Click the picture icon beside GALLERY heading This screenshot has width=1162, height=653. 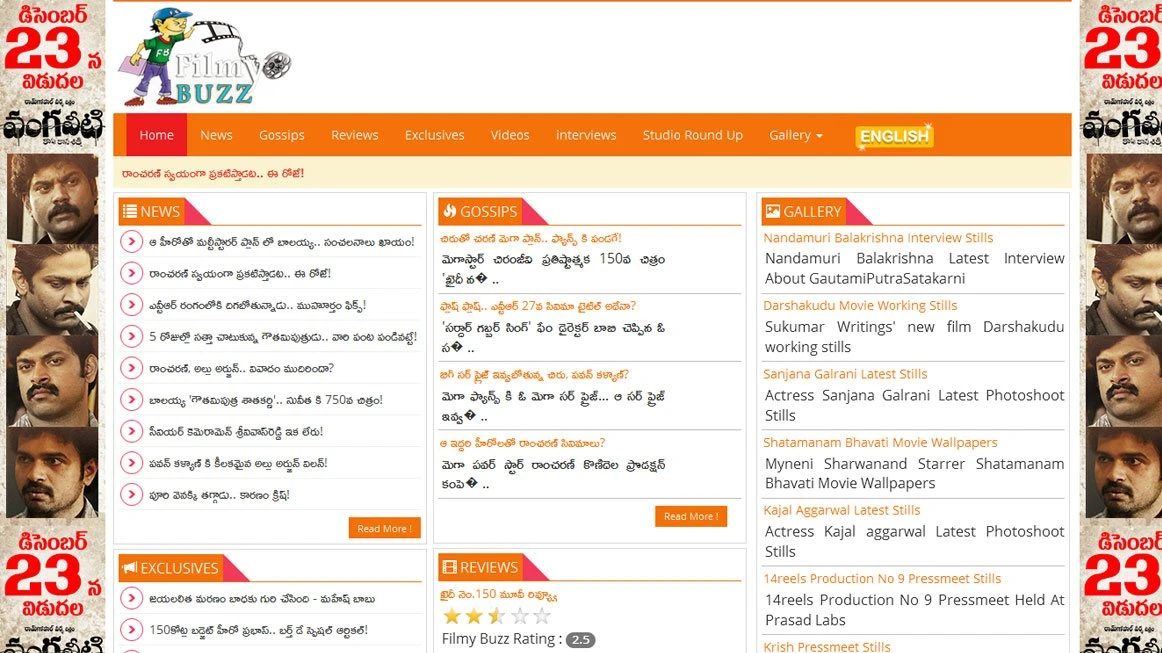coord(772,212)
